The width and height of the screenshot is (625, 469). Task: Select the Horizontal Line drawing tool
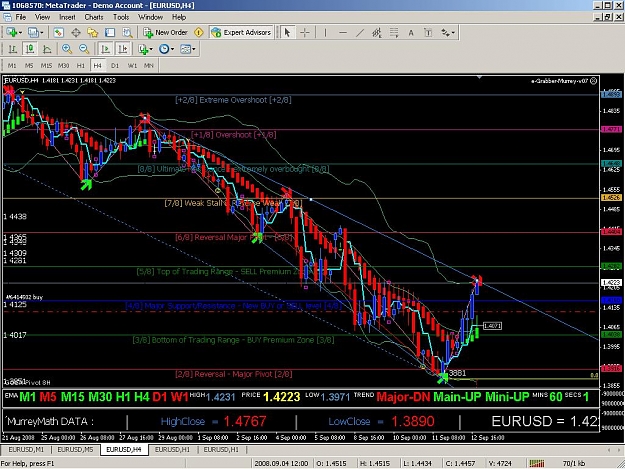point(342,33)
